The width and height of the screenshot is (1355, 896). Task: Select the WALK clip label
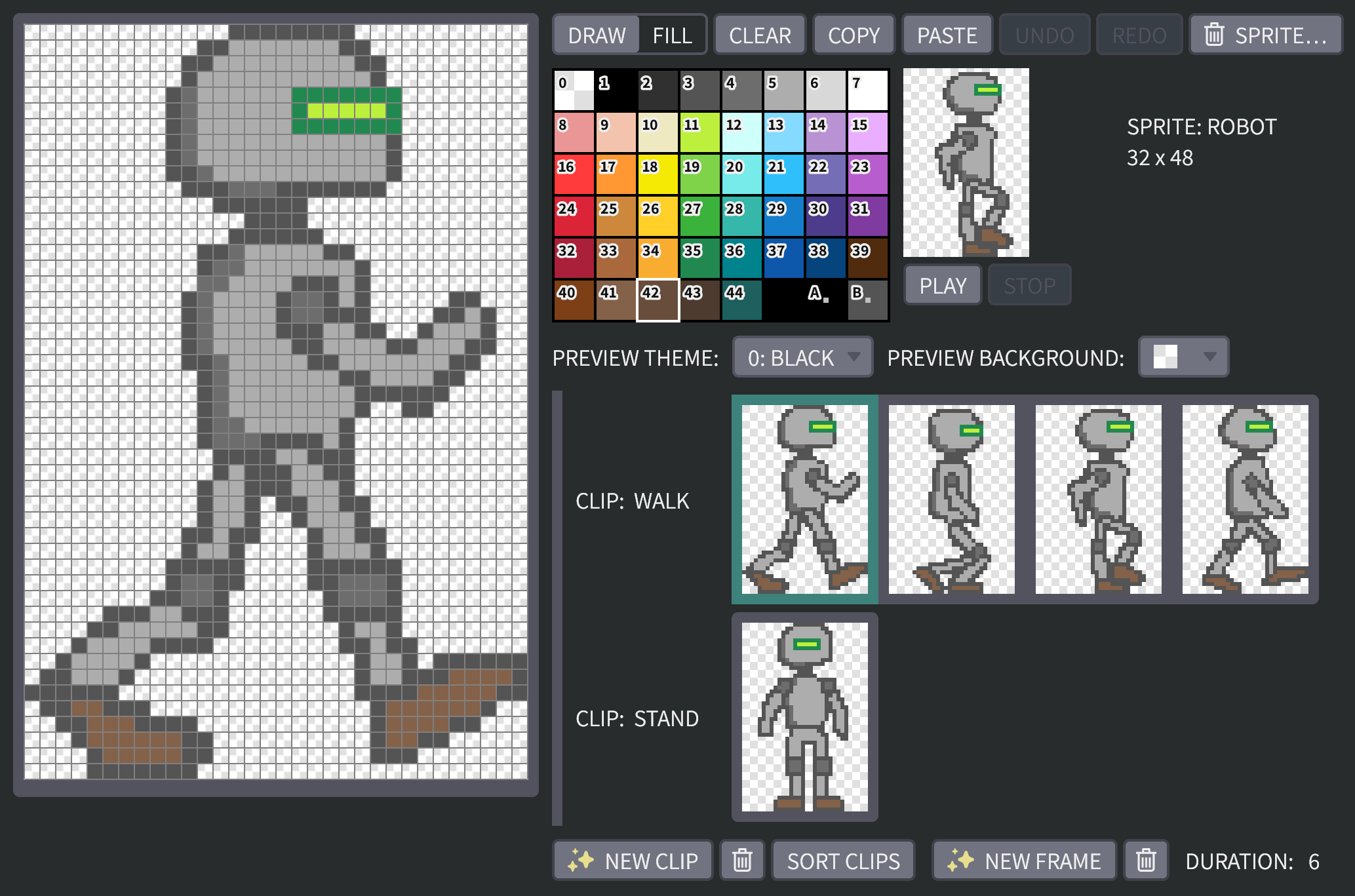632,501
